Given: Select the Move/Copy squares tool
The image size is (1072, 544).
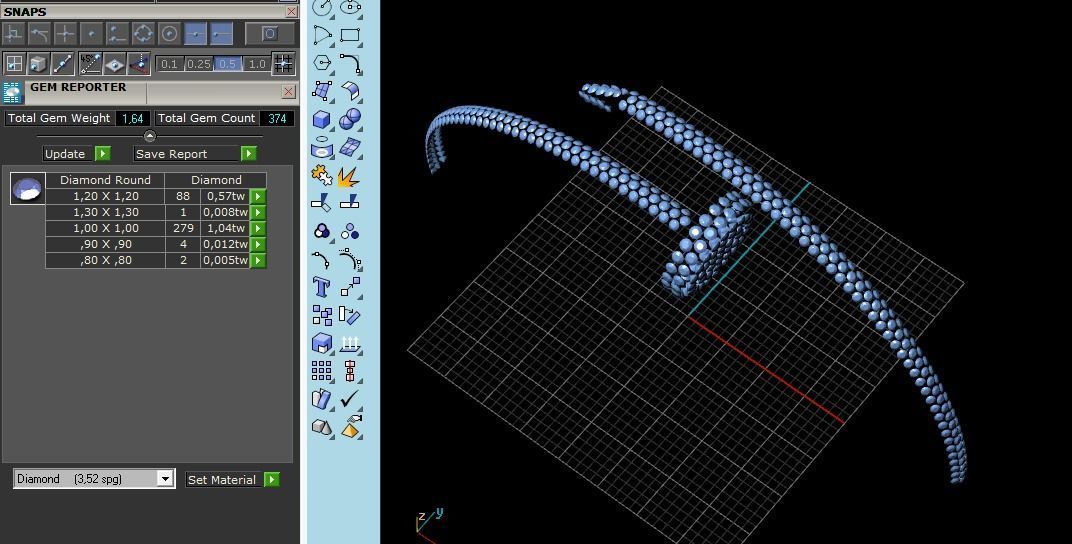Looking at the screenshot, I should [350, 287].
